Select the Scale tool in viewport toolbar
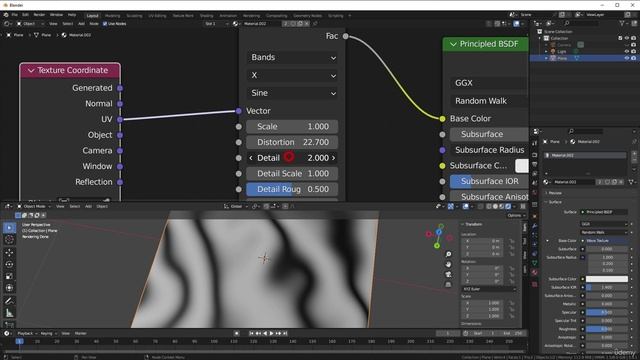This screenshot has width=640, height=360. 9,276
